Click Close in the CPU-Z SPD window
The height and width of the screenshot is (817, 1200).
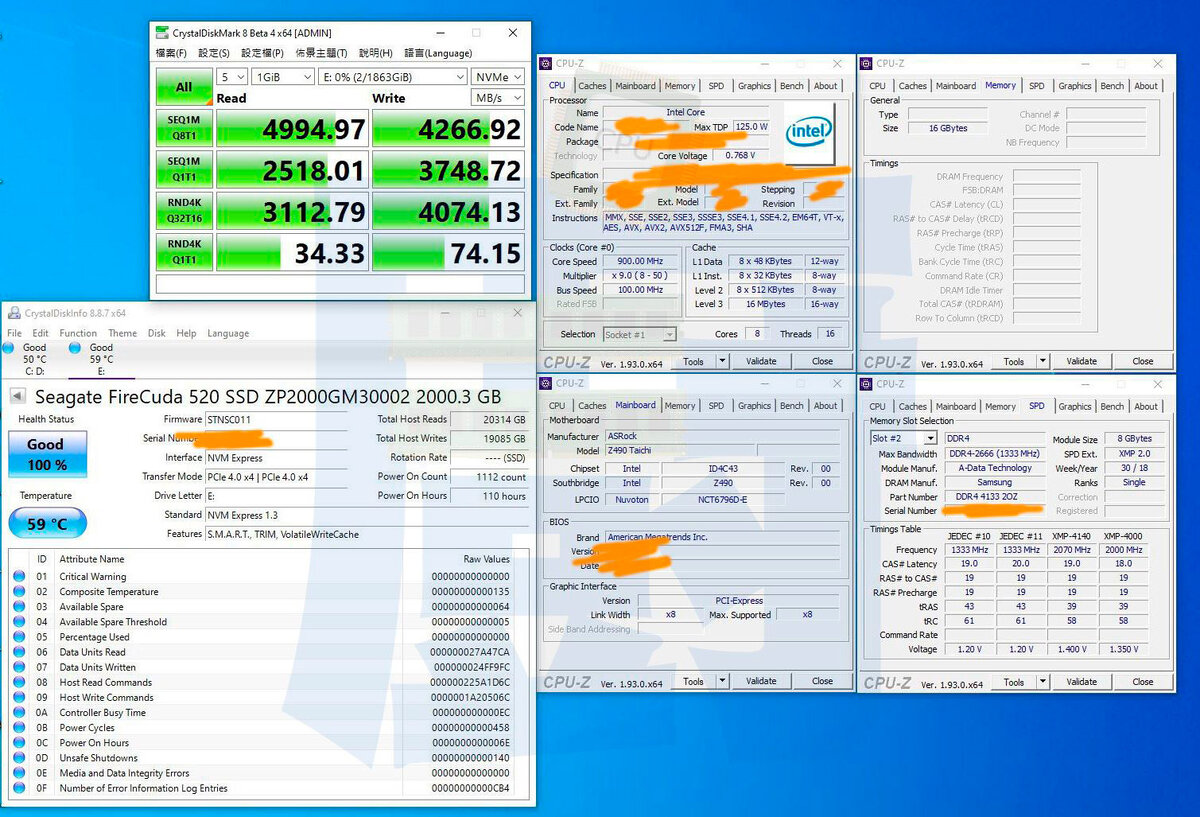(x=1142, y=681)
